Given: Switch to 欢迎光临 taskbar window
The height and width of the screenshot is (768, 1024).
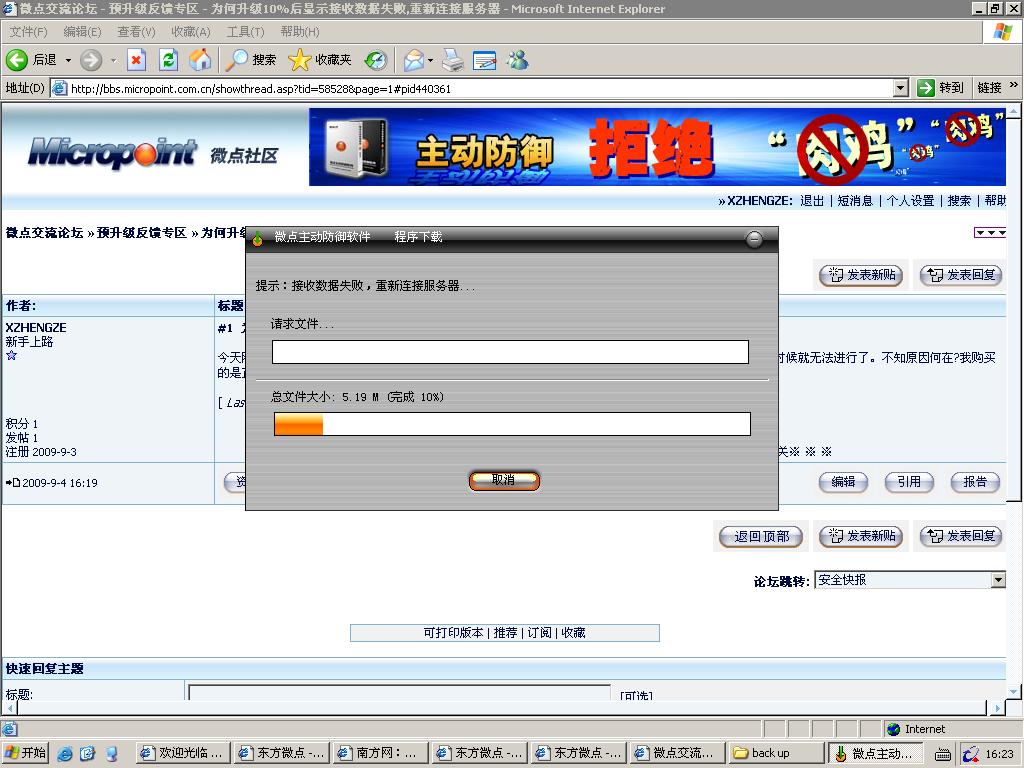Looking at the screenshot, I should 184,753.
